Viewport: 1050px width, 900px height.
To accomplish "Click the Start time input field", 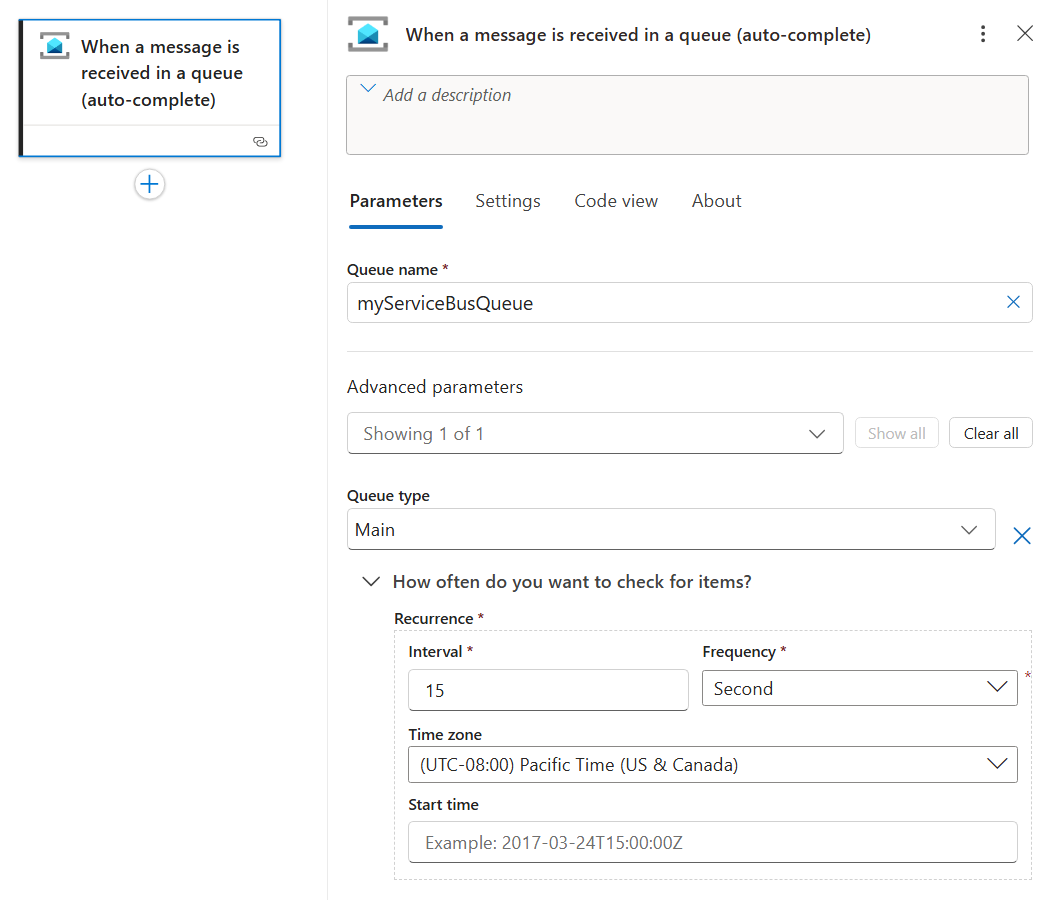I will click(713, 842).
